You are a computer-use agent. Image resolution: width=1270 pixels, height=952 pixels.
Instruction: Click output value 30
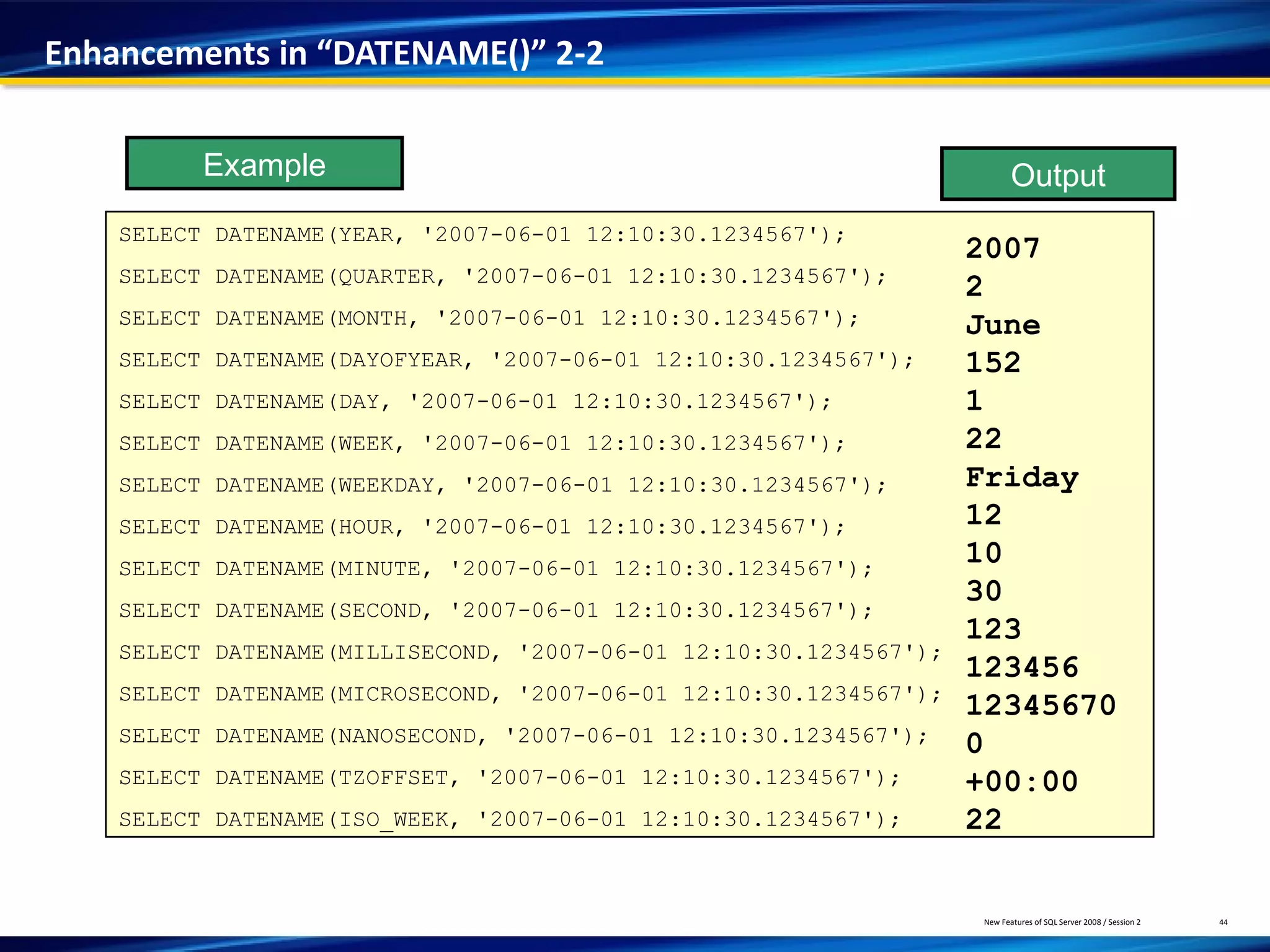point(984,591)
